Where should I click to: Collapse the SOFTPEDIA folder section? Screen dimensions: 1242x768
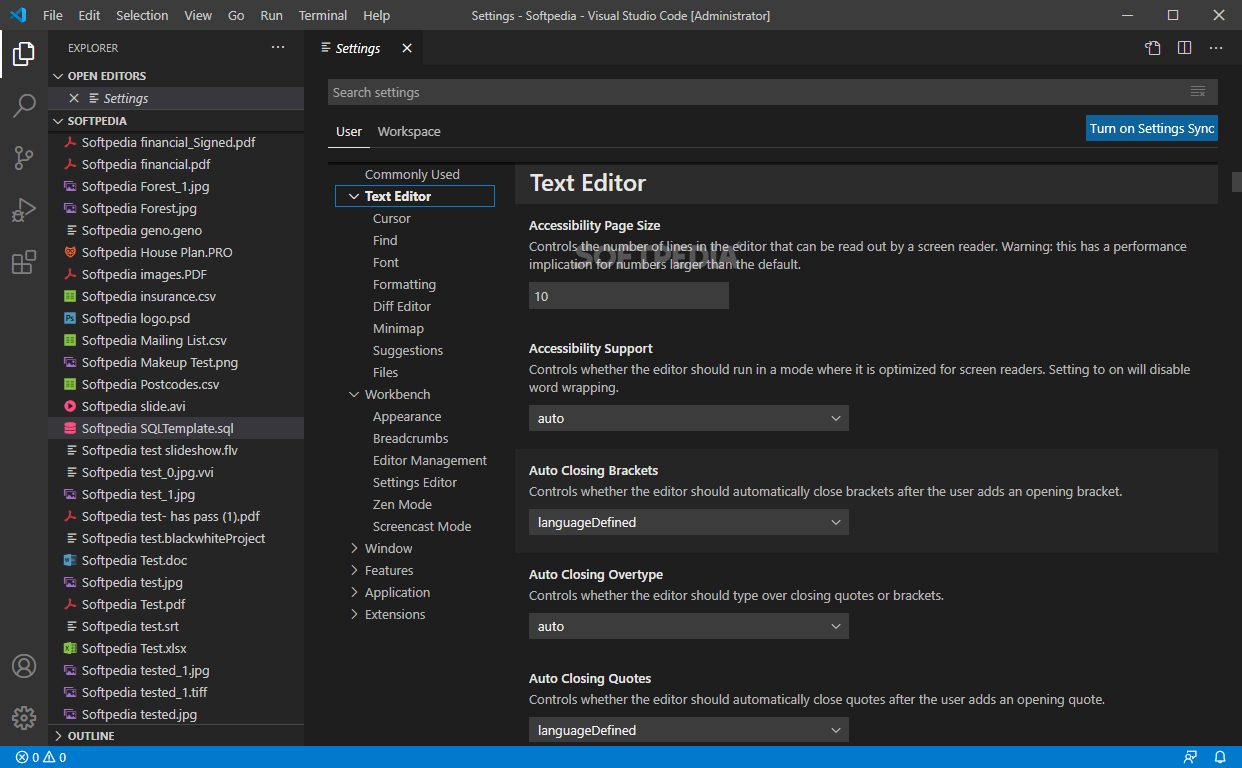click(176, 120)
